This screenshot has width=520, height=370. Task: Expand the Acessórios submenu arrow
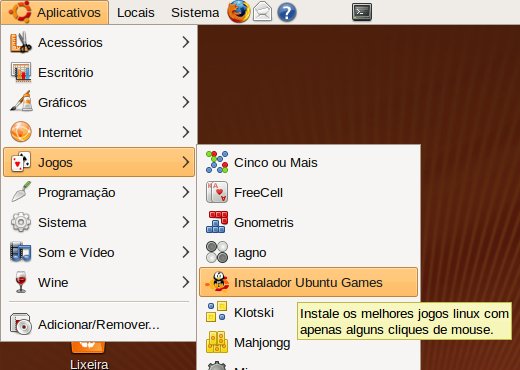(x=186, y=42)
